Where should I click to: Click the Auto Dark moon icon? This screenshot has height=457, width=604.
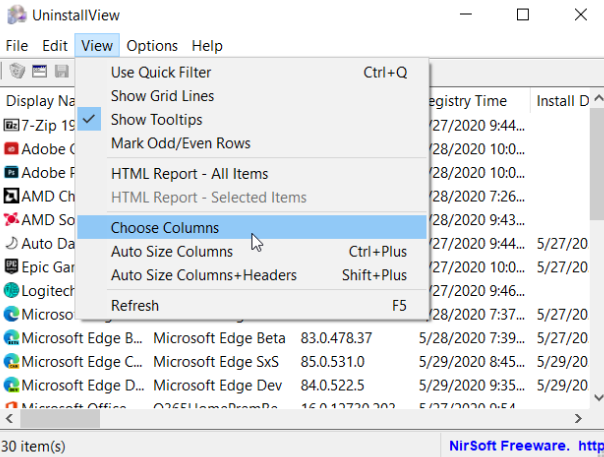pyautogui.click(x=11, y=243)
